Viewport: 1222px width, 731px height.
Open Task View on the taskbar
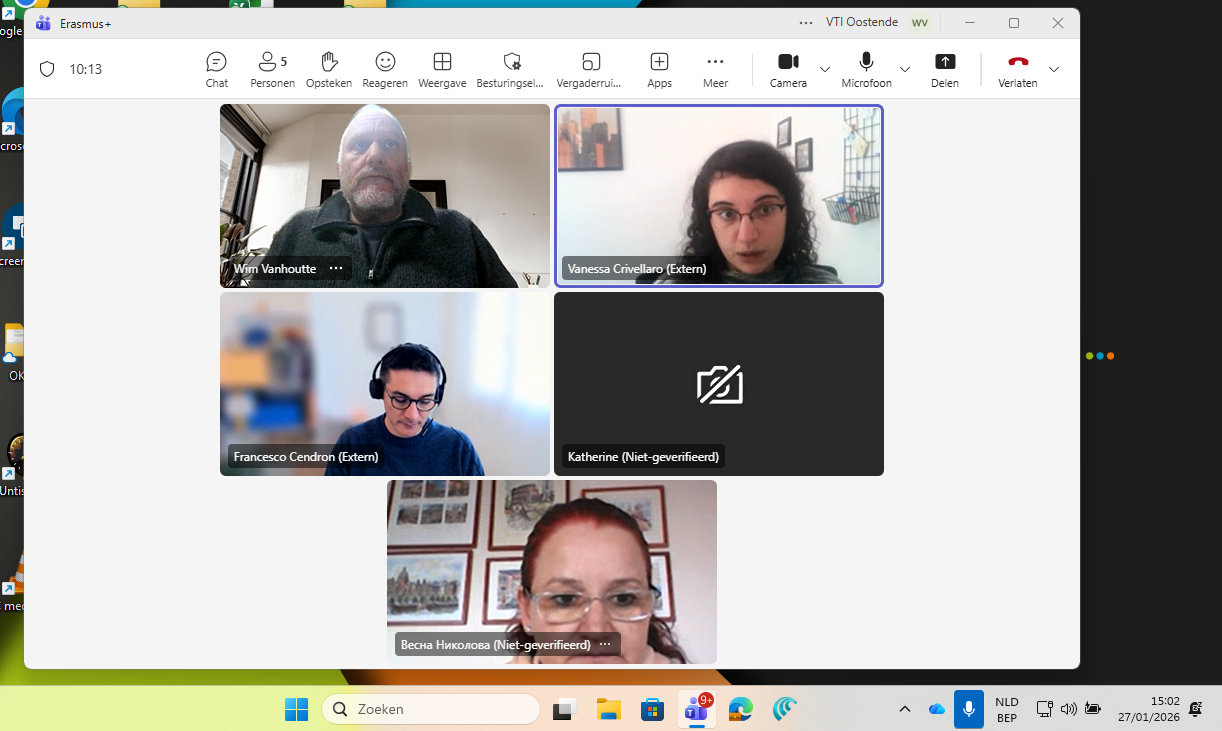pos(565,709)
